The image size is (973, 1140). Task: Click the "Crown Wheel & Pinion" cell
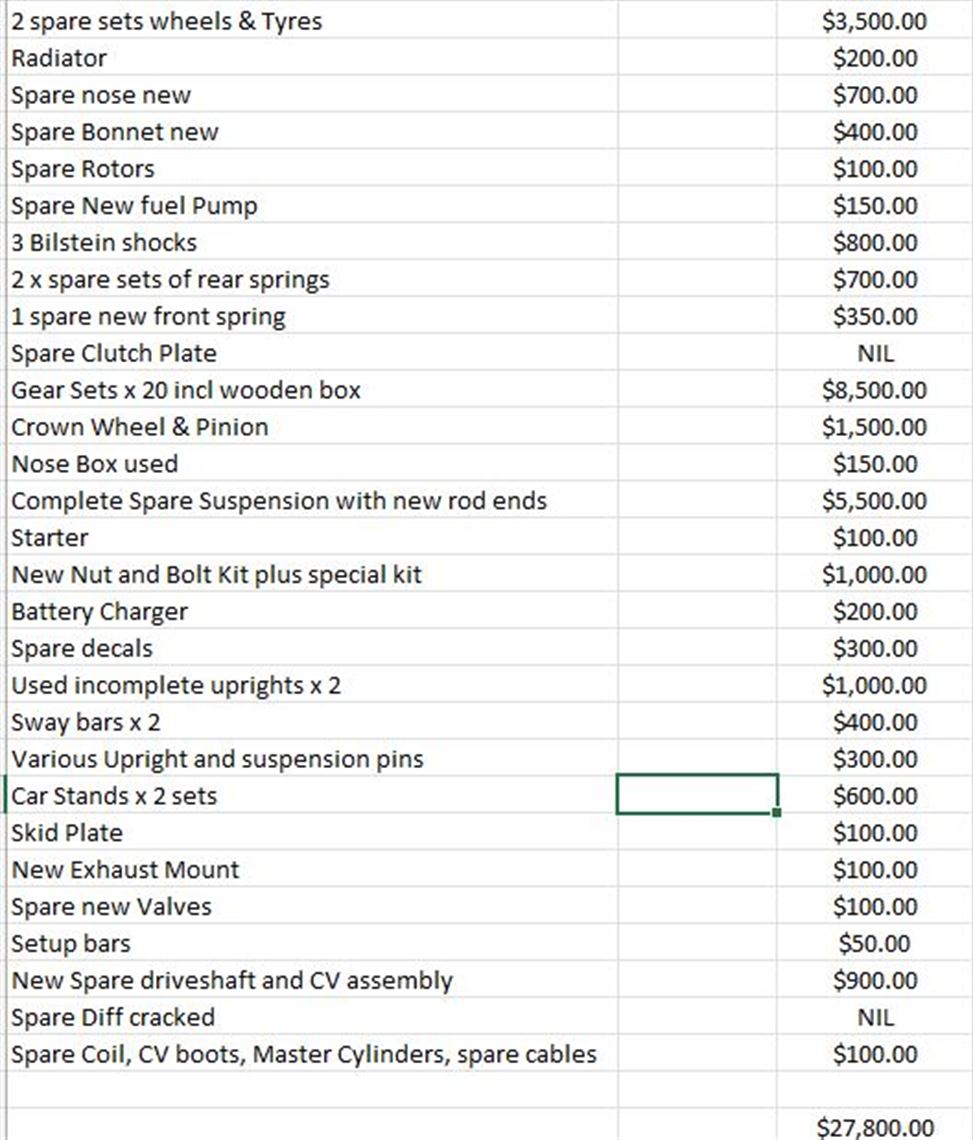(x=140, y=427)
